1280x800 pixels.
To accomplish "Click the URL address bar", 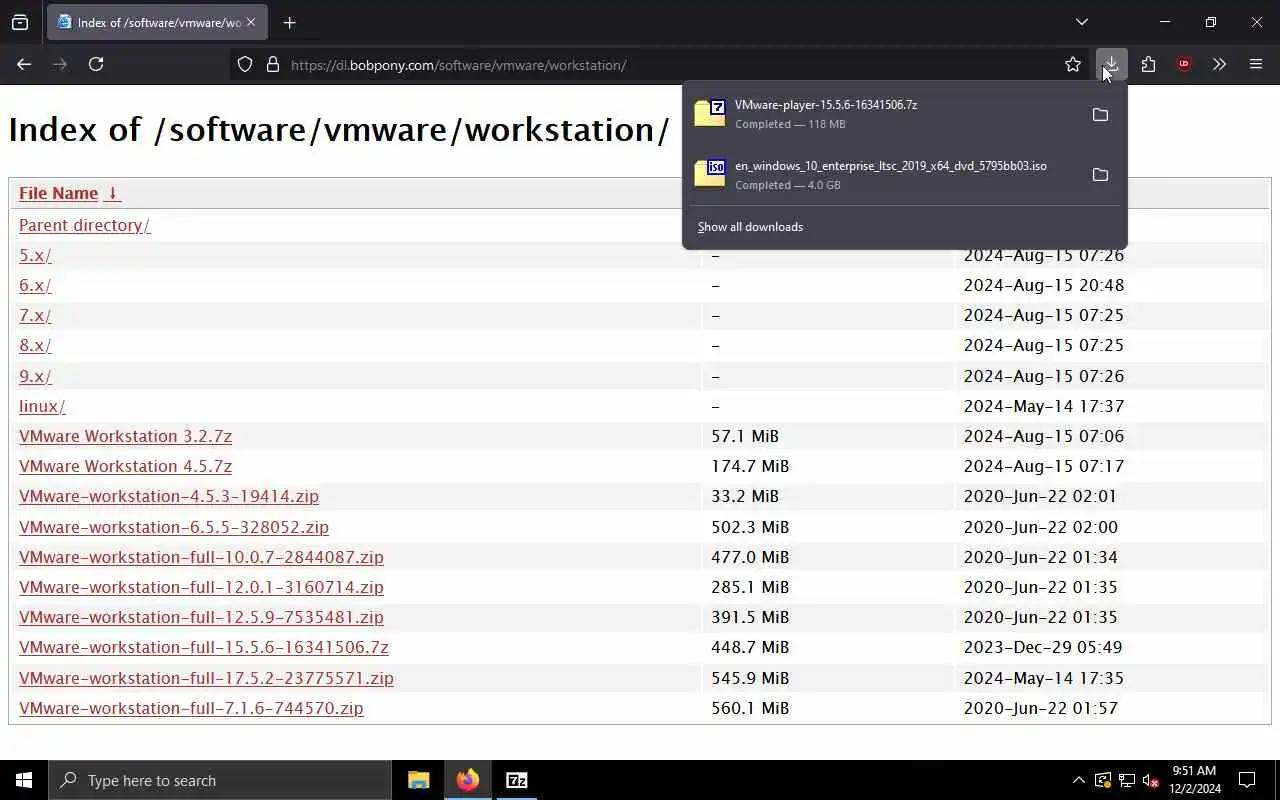I will pyautogui.click(x=660, y=65).
